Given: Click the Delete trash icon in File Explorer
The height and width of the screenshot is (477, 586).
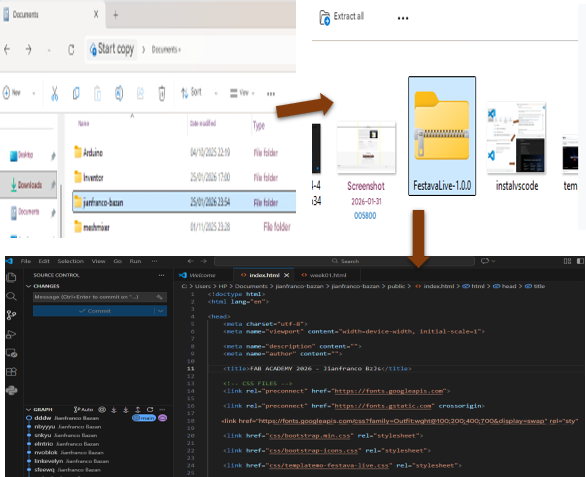Looking at the screenshot, I should (x=162, y=93).
